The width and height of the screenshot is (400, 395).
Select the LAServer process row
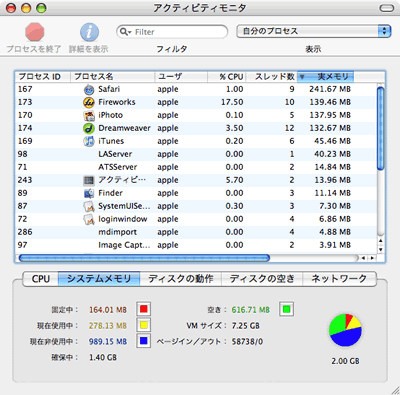pyautogui.click(x=196, y=154)
